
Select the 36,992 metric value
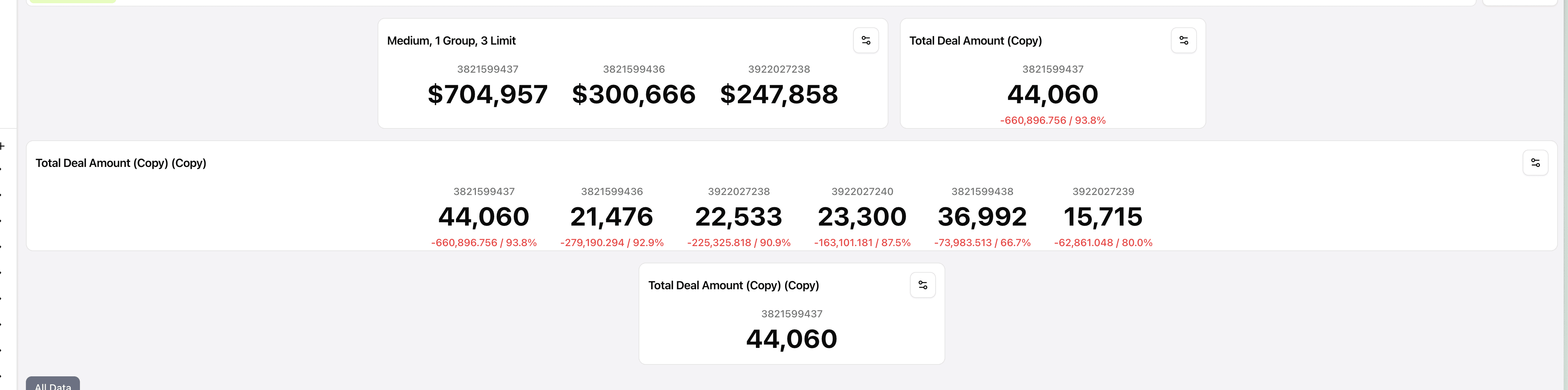(x=982, y=217)
